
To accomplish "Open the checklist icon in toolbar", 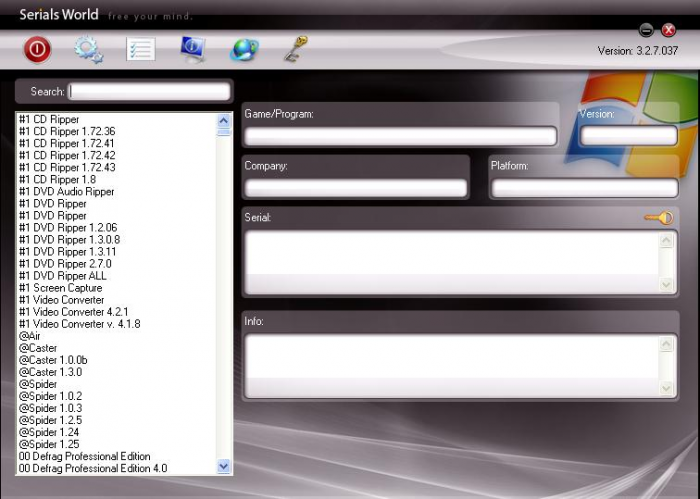I will 141,49.
